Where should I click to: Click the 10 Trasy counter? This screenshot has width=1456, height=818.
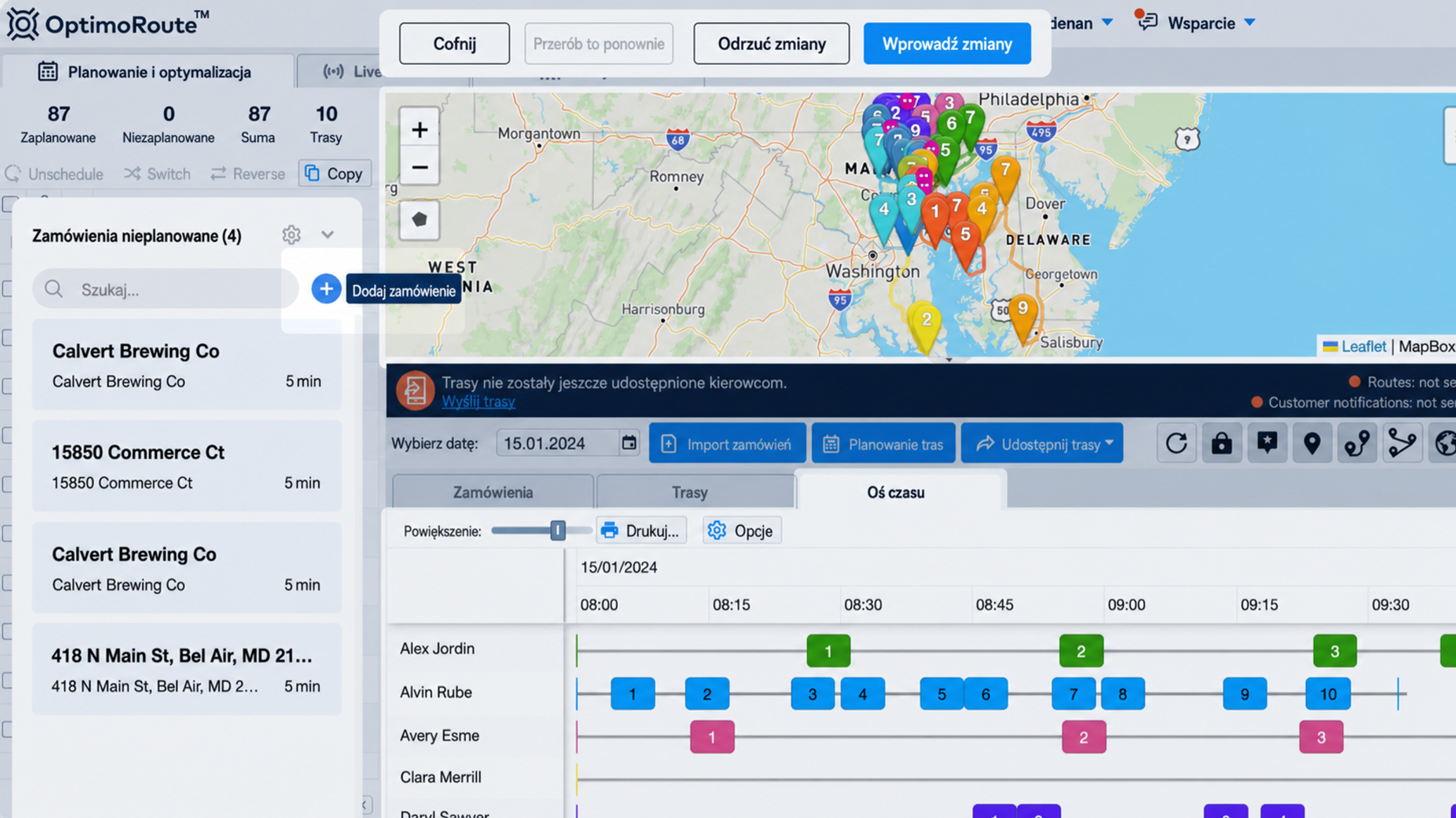(326, 124)
